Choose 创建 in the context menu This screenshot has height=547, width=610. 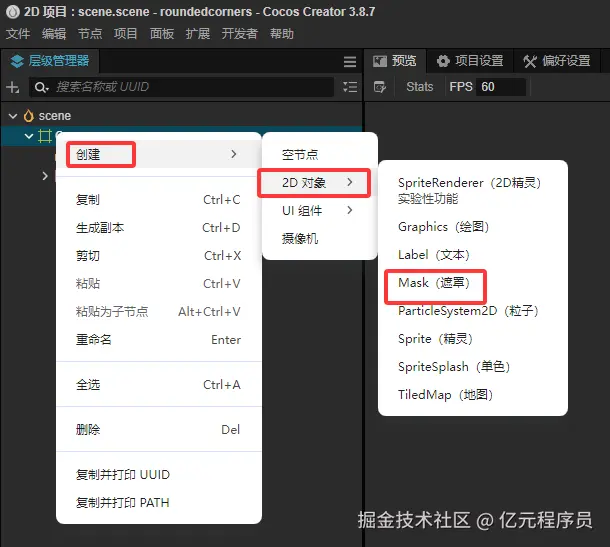[x=159, y=154]
